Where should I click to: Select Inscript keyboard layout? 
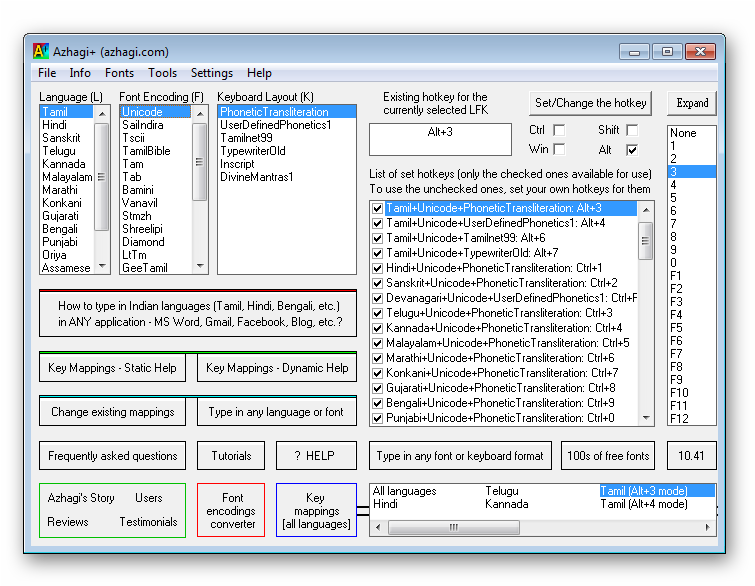pos(286,164)
